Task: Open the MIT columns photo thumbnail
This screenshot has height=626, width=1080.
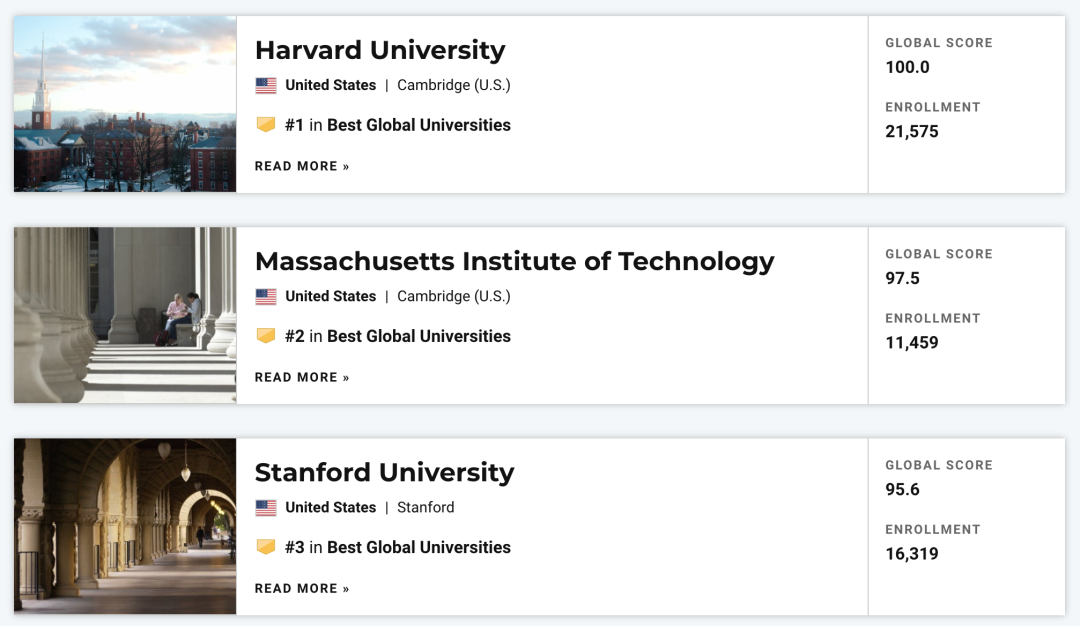Action: point(125,315)
